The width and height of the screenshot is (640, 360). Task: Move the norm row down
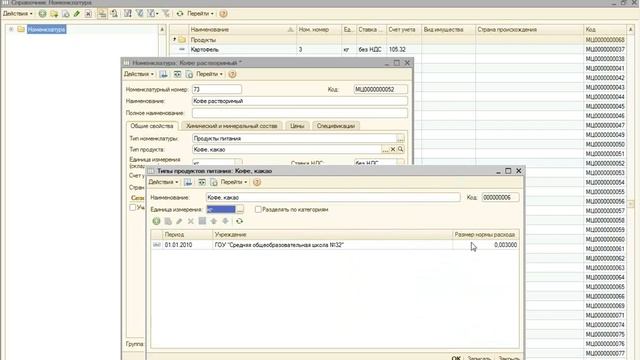pos(225,221)
